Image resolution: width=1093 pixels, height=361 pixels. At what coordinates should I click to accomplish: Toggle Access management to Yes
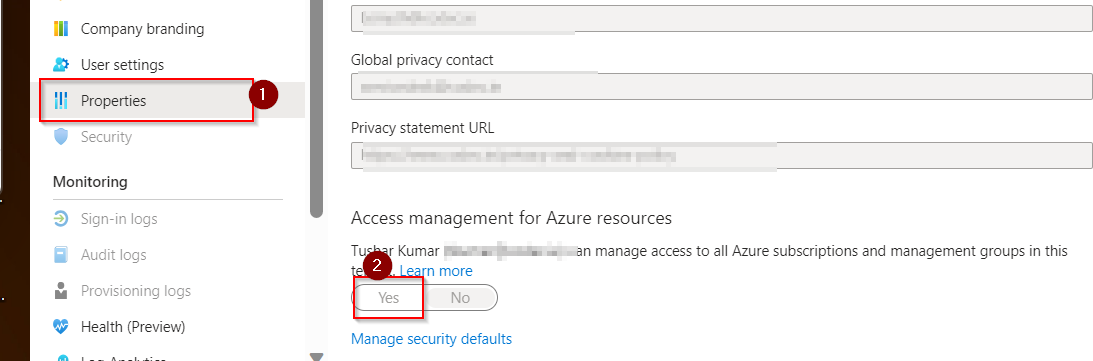(388, 298)
